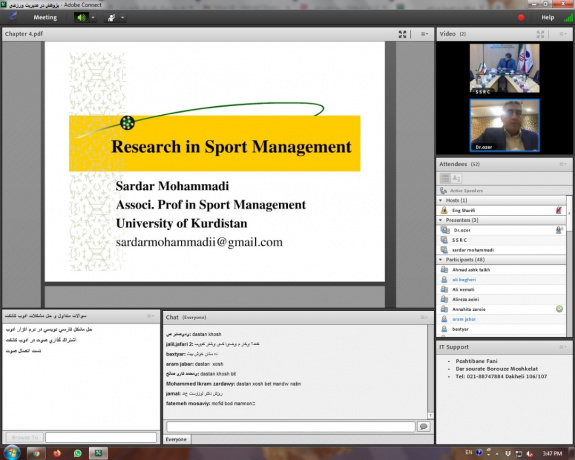Image resolution: width=575 pixels, height=460 pixels.
Task: Select participant Ali nemati
Action: coord(501,289)
